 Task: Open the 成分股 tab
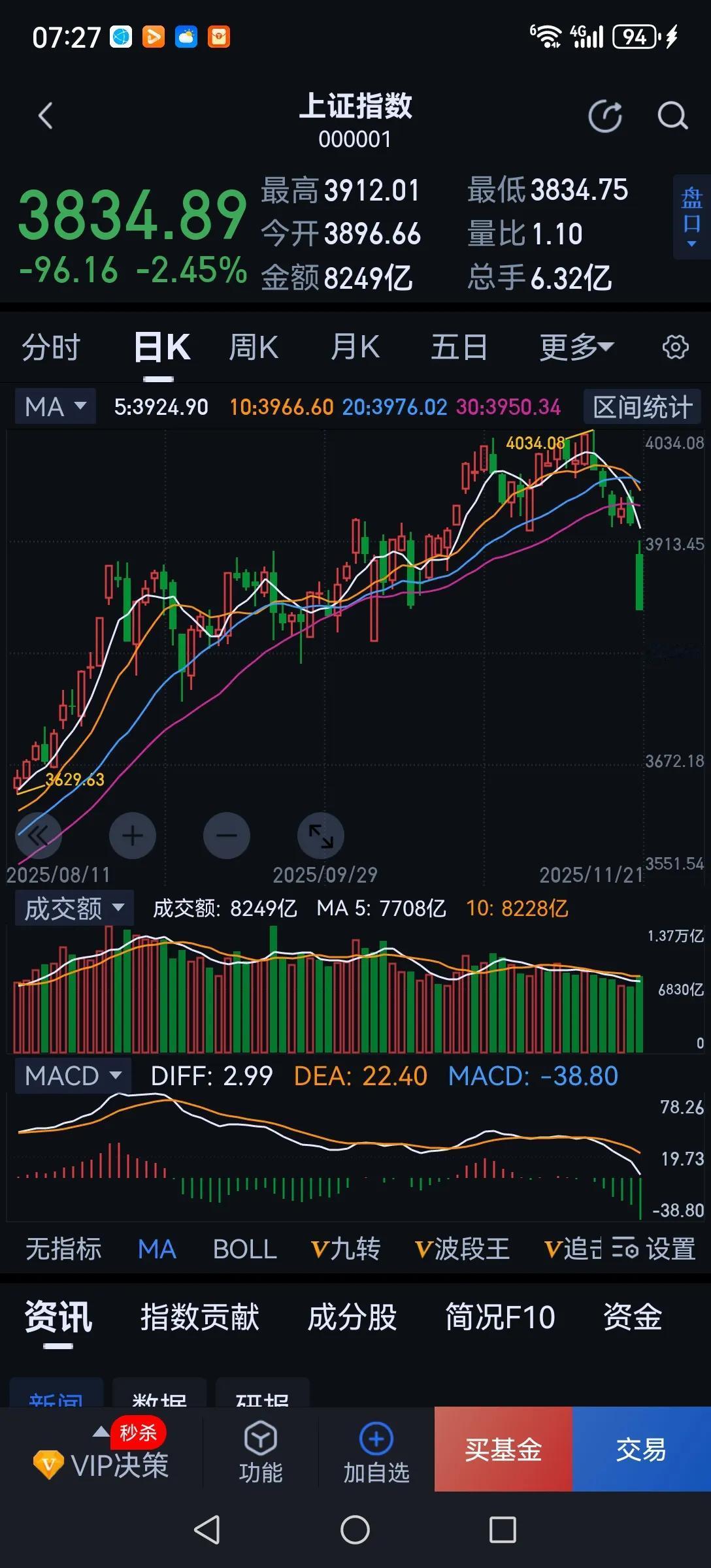[x=352, y=1316]
